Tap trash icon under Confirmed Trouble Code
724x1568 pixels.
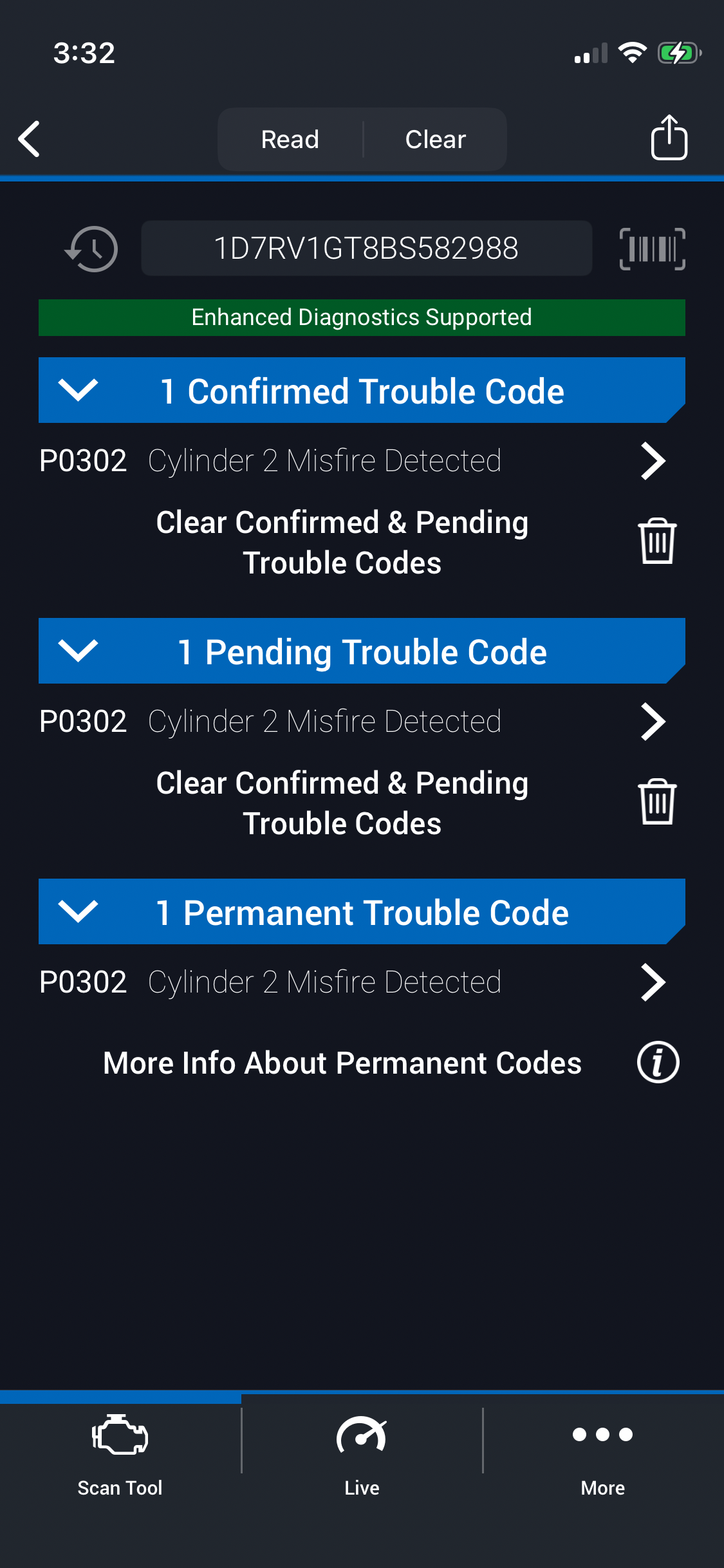656,541
